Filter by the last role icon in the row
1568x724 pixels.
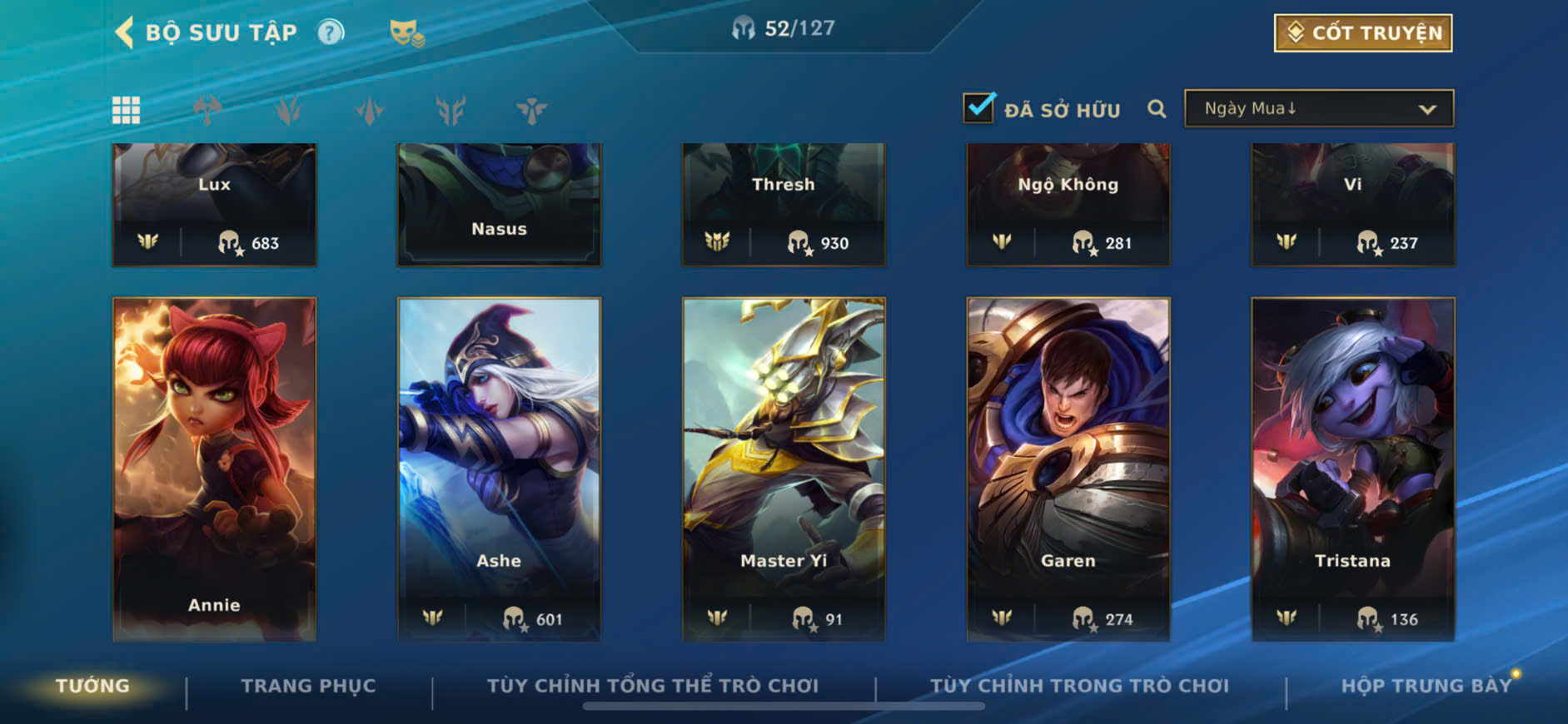tap(531, 110)
